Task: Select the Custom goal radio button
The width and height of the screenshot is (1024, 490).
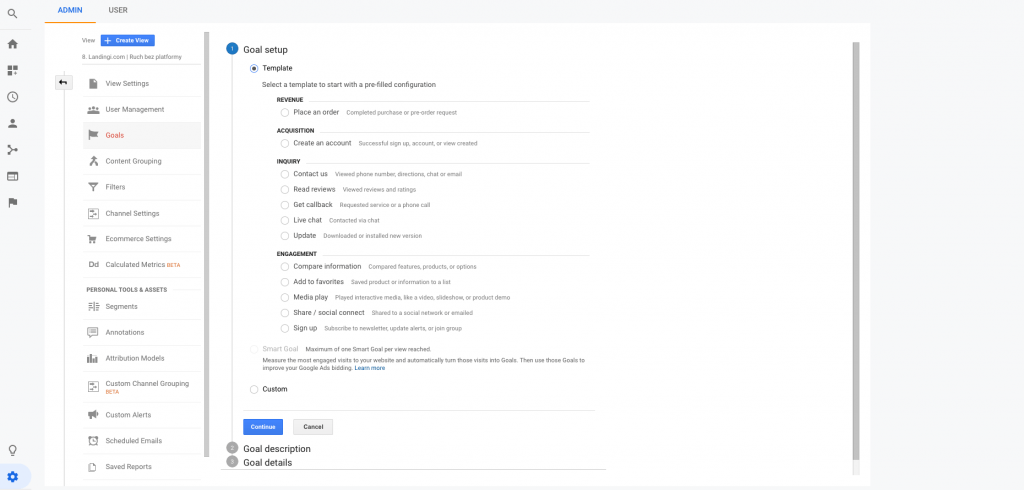Action: [x=254, y=389]
